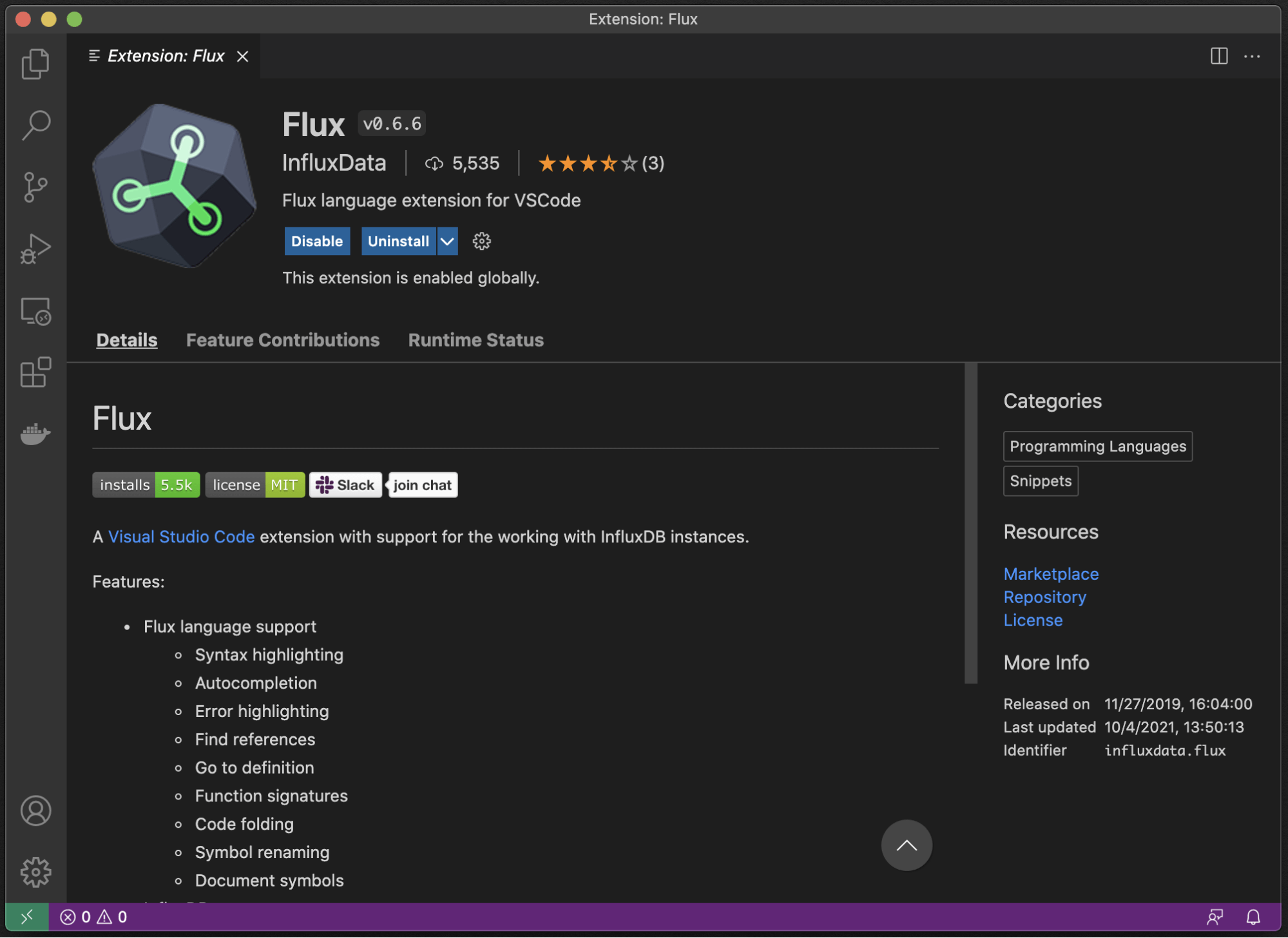
Task: Open the Manage gear in activity bar
Action: coord(35,872)
